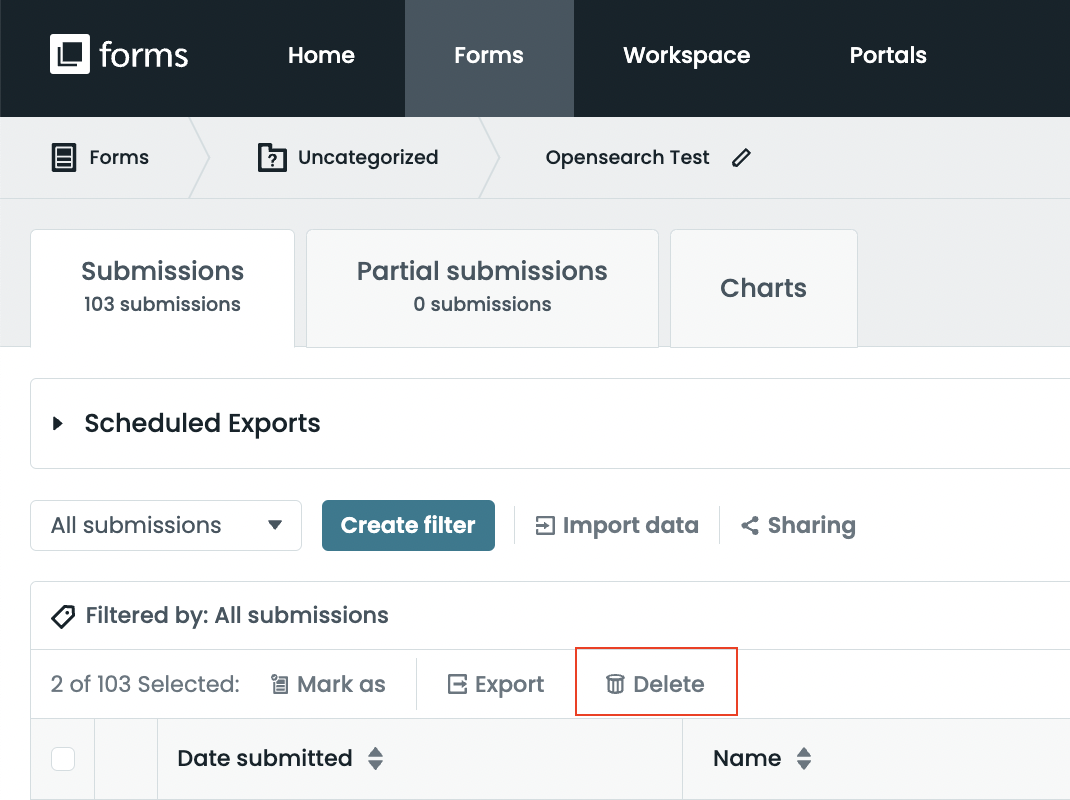Click the Mark as icon
Screen dimensions: 1070x800
click(x=280, y=684)
